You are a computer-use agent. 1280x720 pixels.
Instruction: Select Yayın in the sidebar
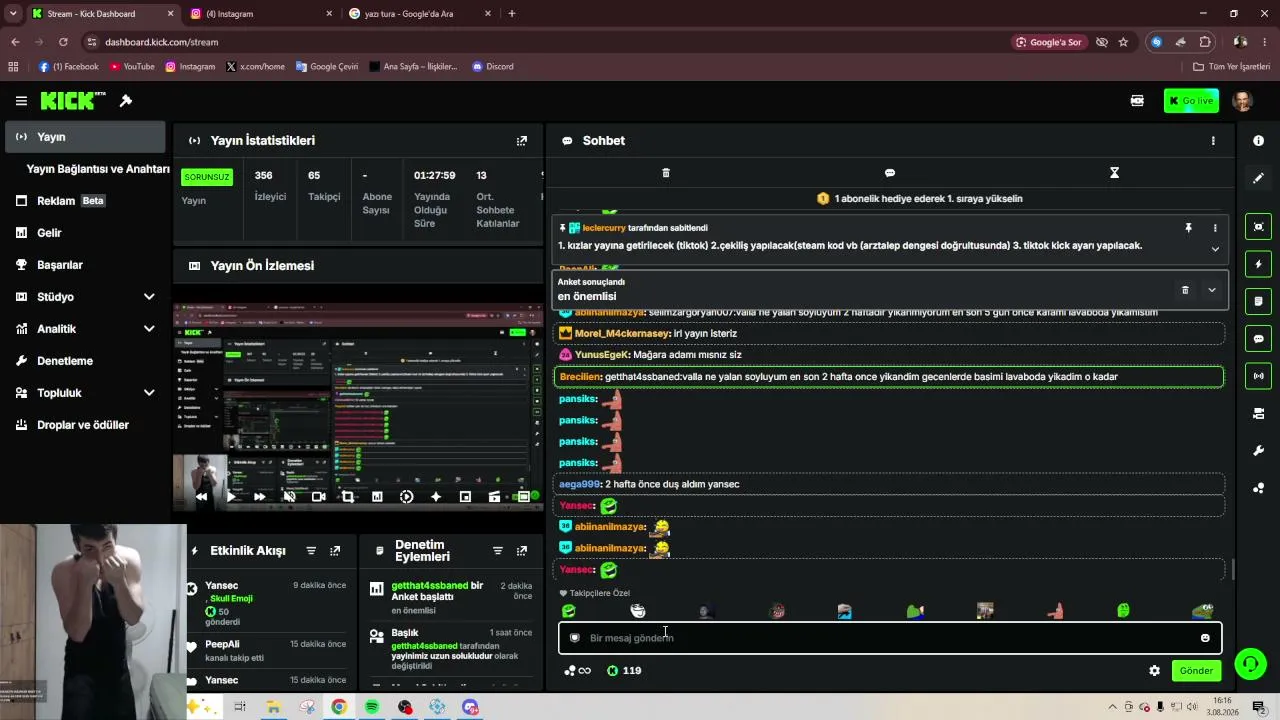(x=84, y=137)
